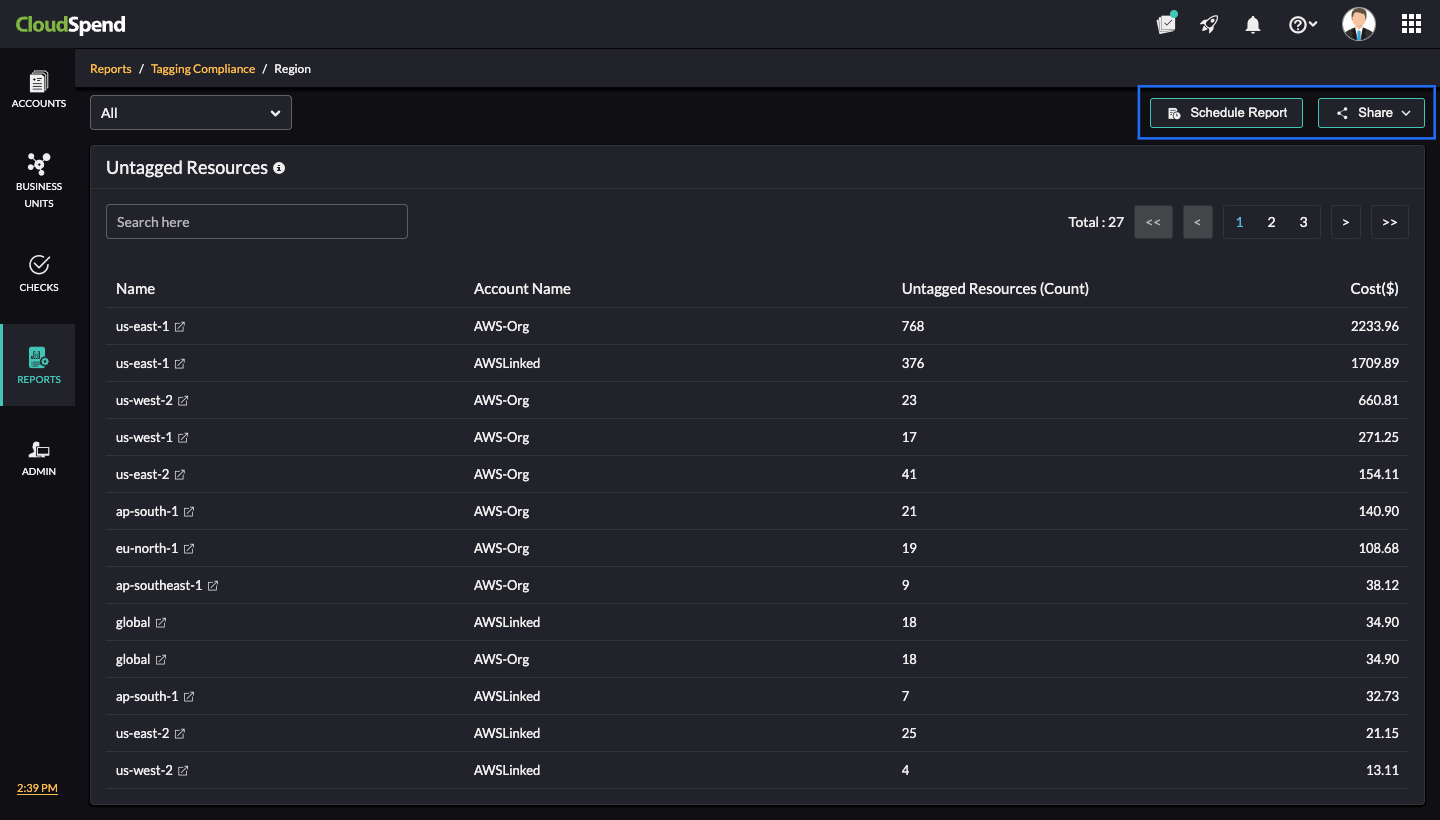1440x820 pixels.
Task: Open the Tagging Compliance breadcrumb link
Action: coord(203,68)
